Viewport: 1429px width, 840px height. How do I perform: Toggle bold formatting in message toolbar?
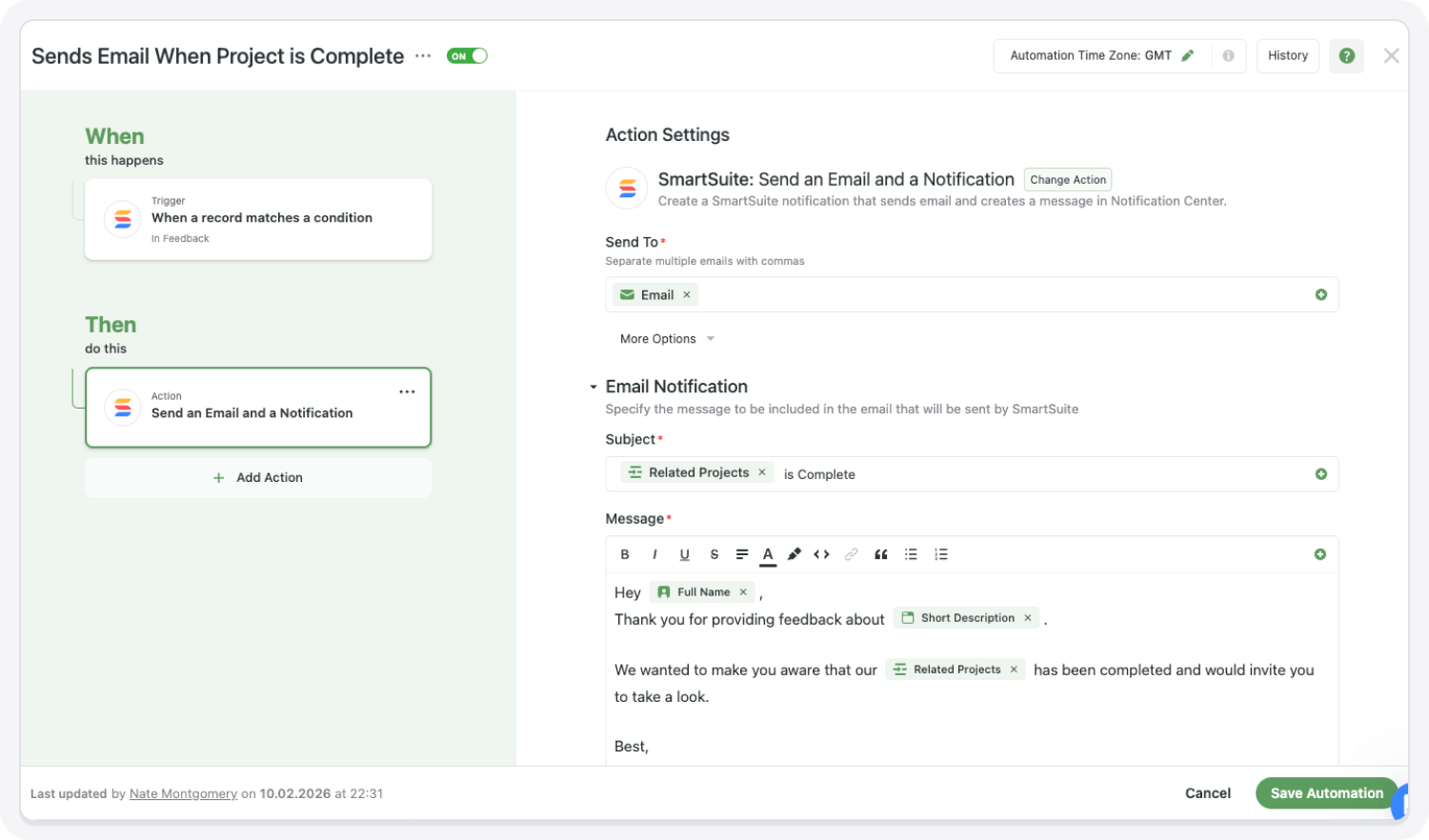625,554
